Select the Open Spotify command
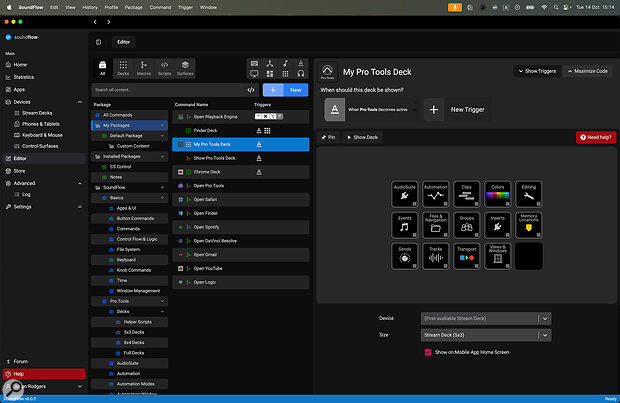This screenshot has width=620, height=403. [x=241, y=227]
